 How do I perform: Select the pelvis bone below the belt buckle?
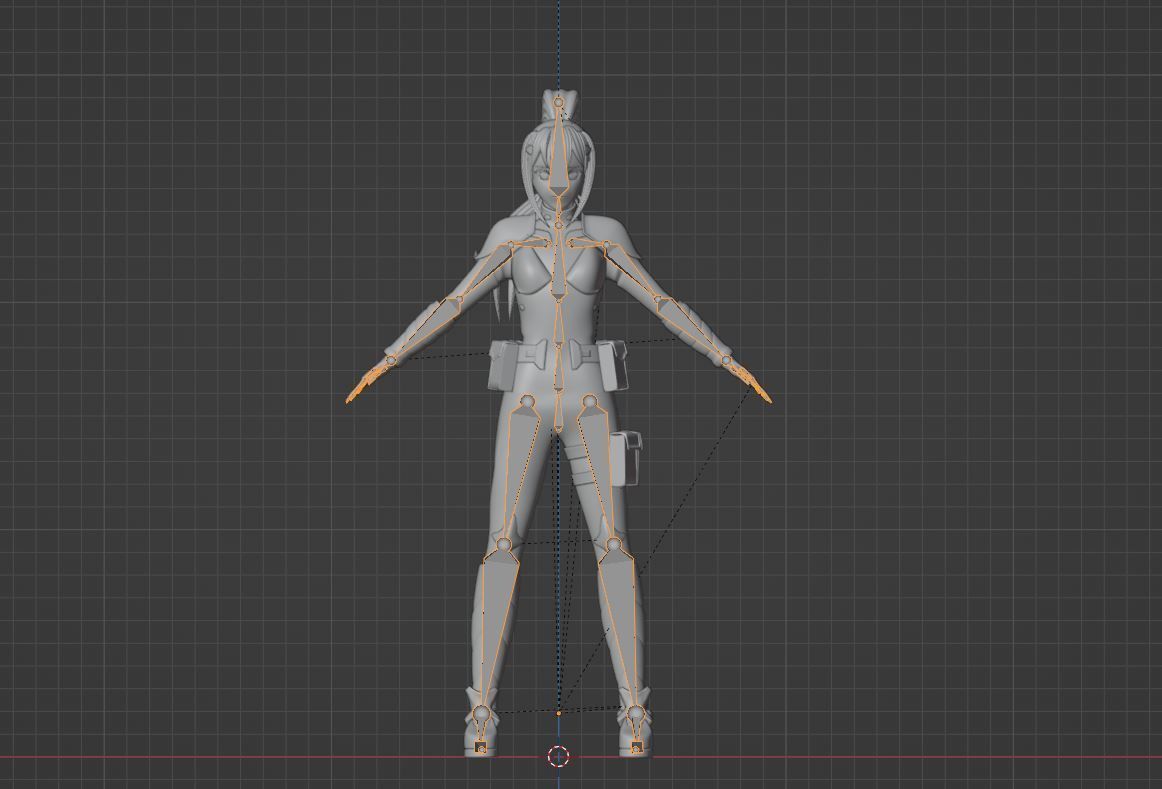pyautogui.click(x=557, y=412)
